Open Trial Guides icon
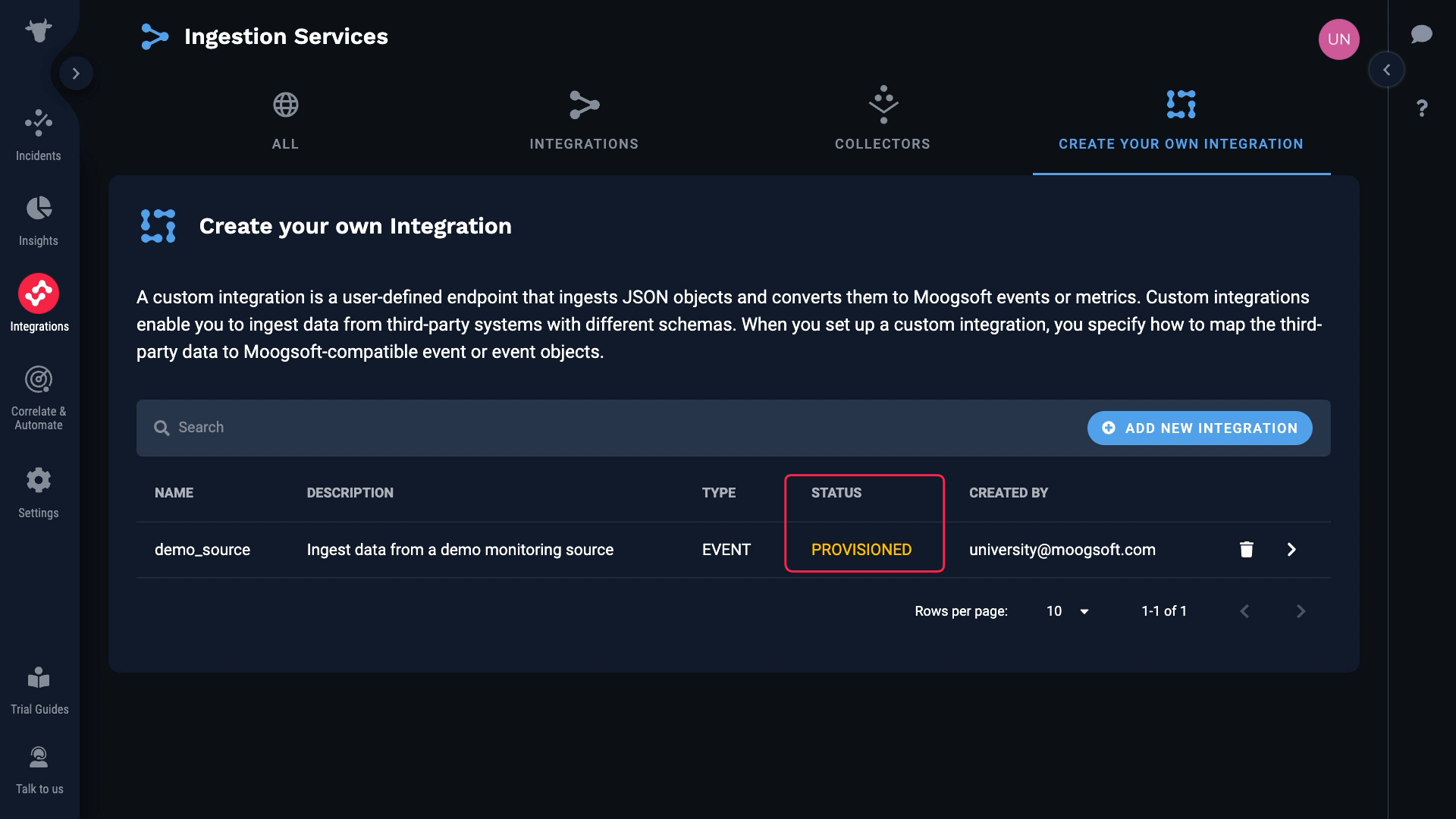1456x819 pixels. point(39,677)
